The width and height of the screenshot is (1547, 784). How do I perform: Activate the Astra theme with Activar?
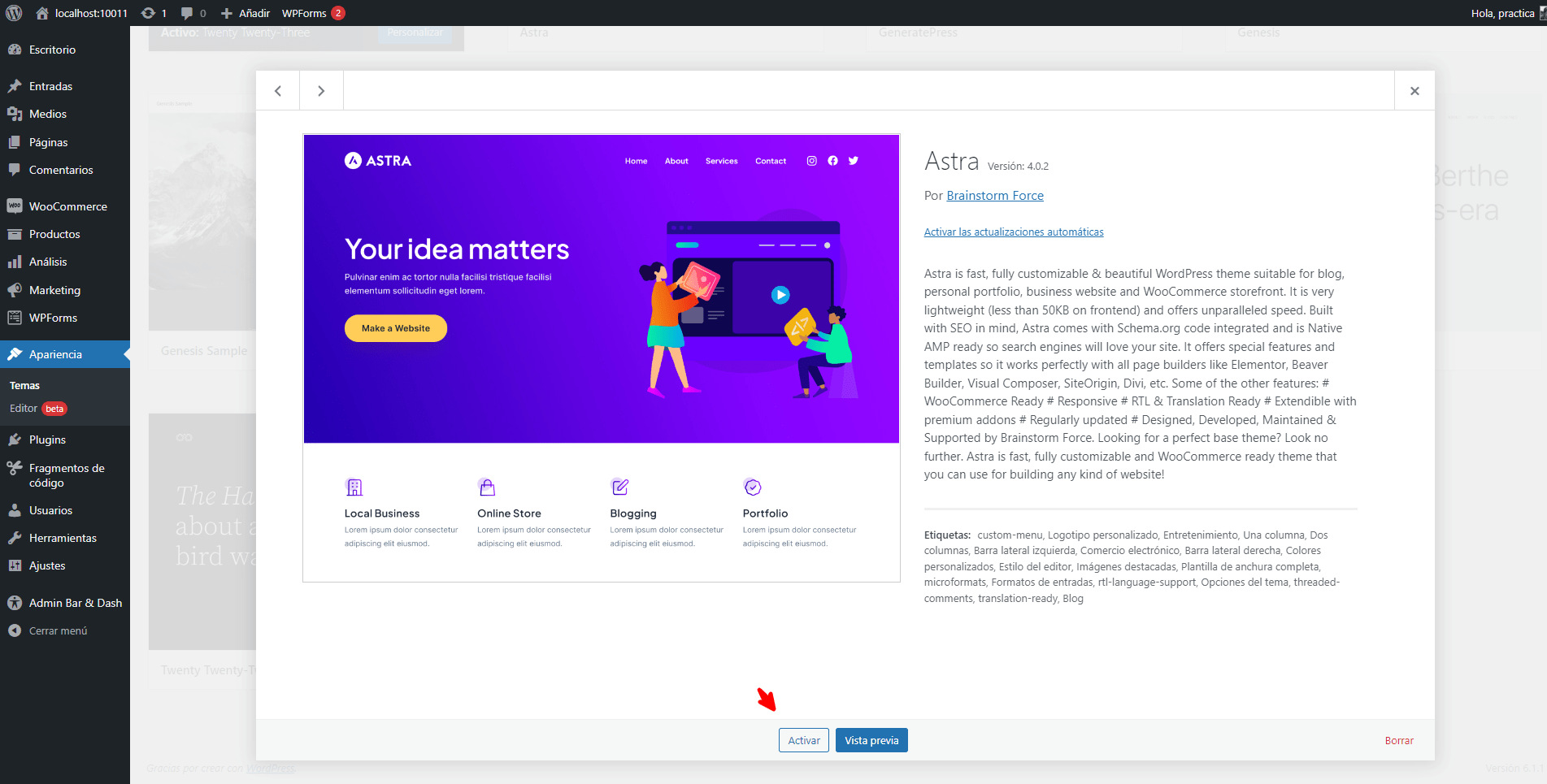pyautogui.click(x=804, y=740)
